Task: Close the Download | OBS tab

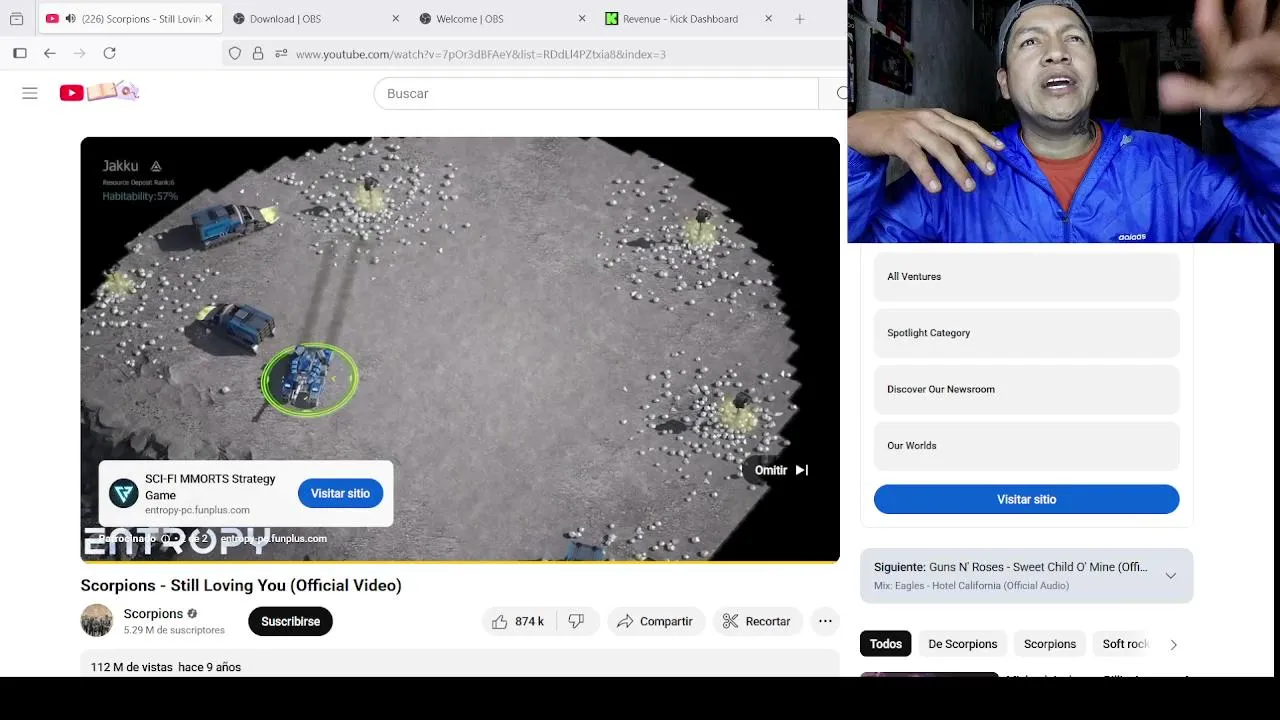Action: [x=395, y=18]
